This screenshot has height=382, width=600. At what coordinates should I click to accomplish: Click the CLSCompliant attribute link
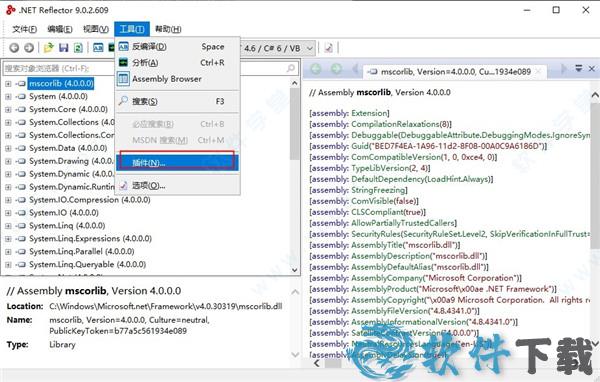click(x=377, y=212)
